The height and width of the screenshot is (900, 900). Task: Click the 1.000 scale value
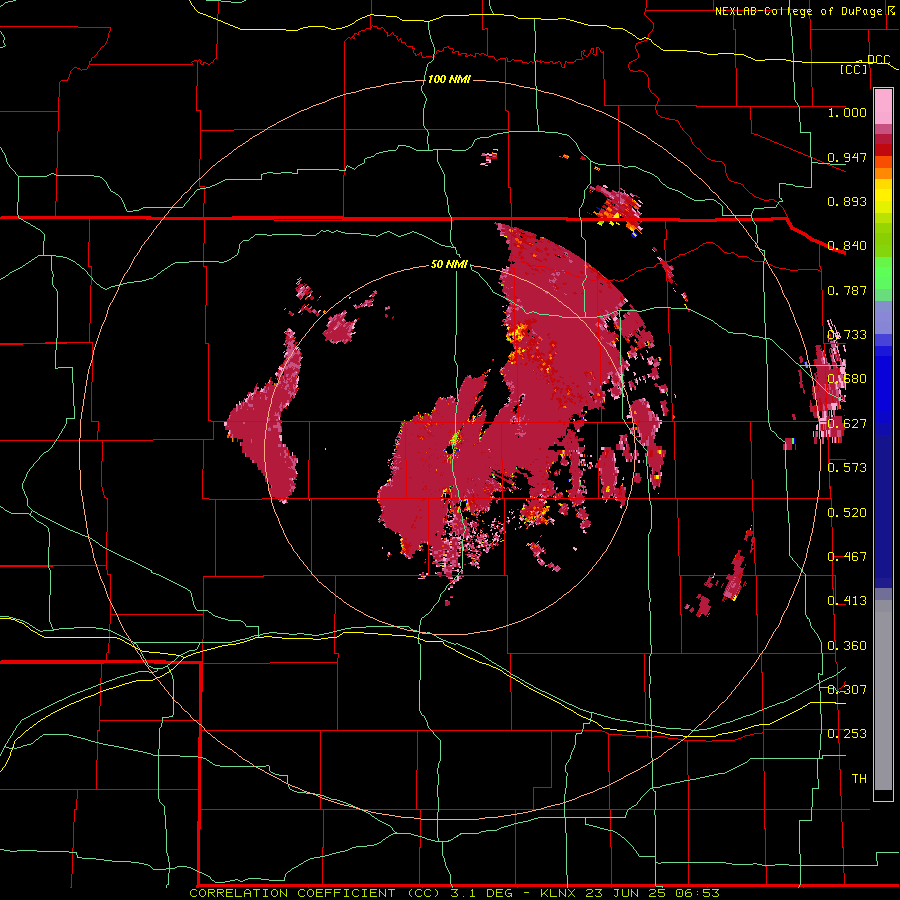click(847, 112)
